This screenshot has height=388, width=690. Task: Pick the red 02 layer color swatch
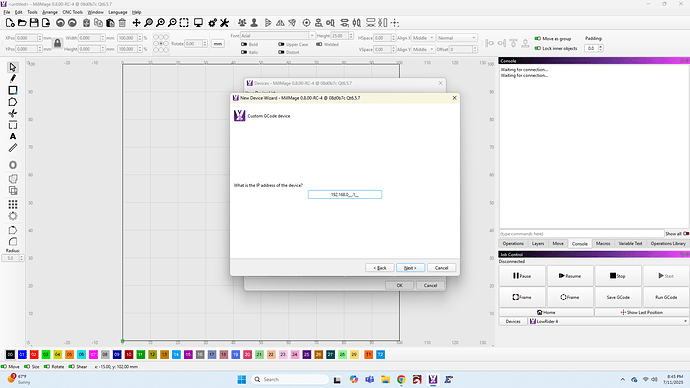coord(34,355)
